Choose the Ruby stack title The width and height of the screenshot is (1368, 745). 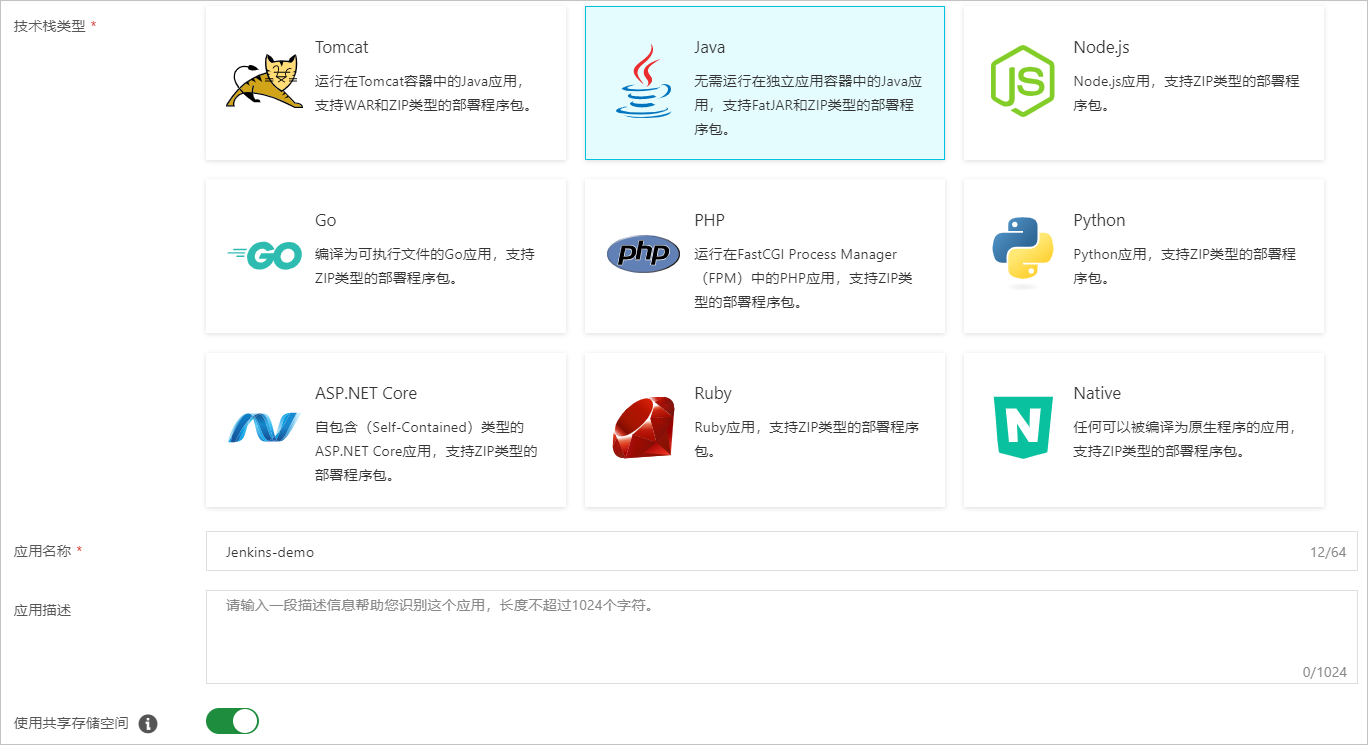point(713,393)
